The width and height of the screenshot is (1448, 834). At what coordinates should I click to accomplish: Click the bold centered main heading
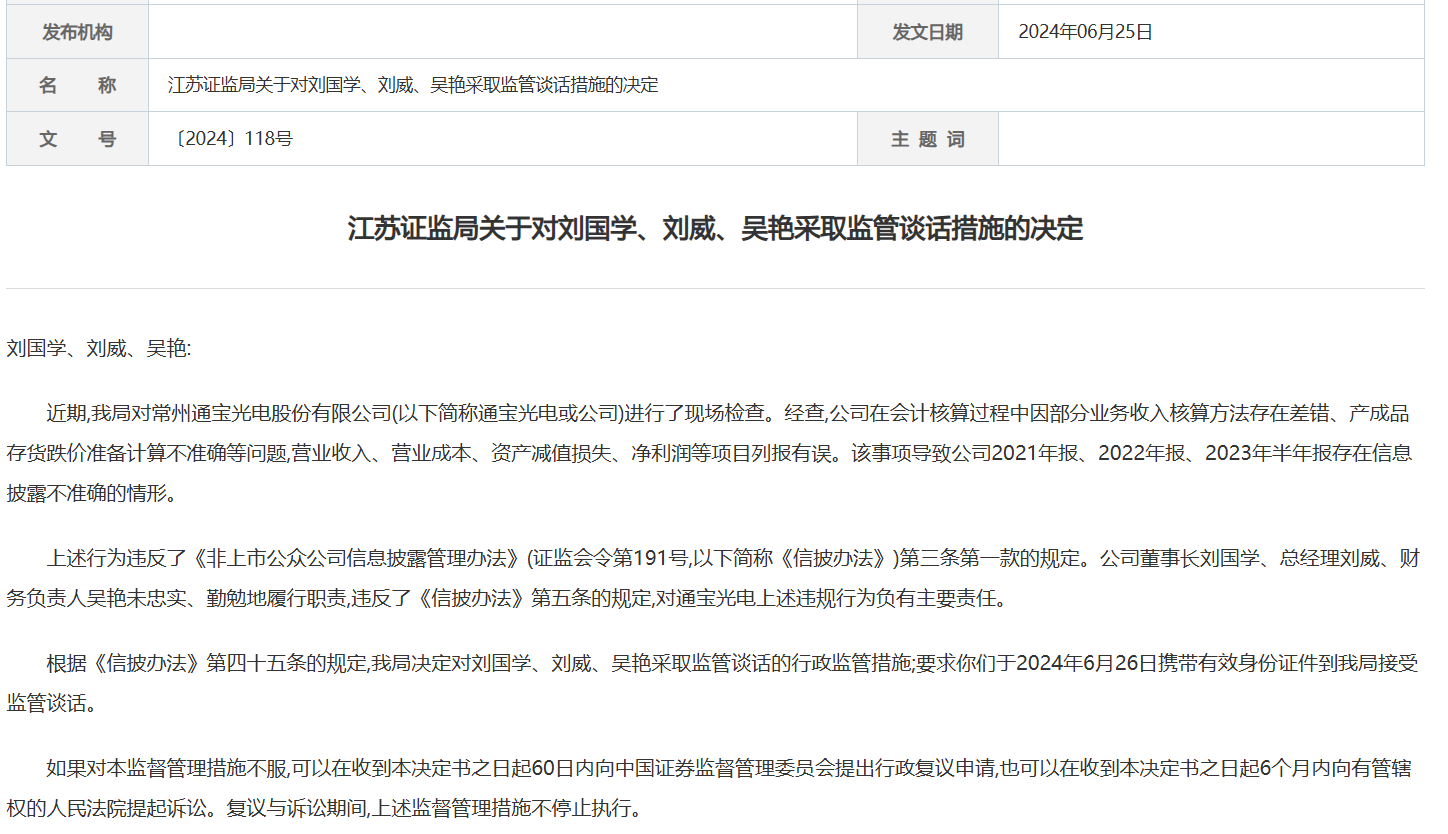(715, 228)
